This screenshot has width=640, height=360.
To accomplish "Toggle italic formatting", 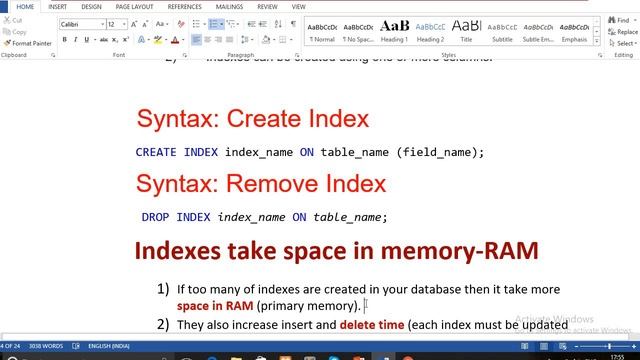I will click(76, 40).
